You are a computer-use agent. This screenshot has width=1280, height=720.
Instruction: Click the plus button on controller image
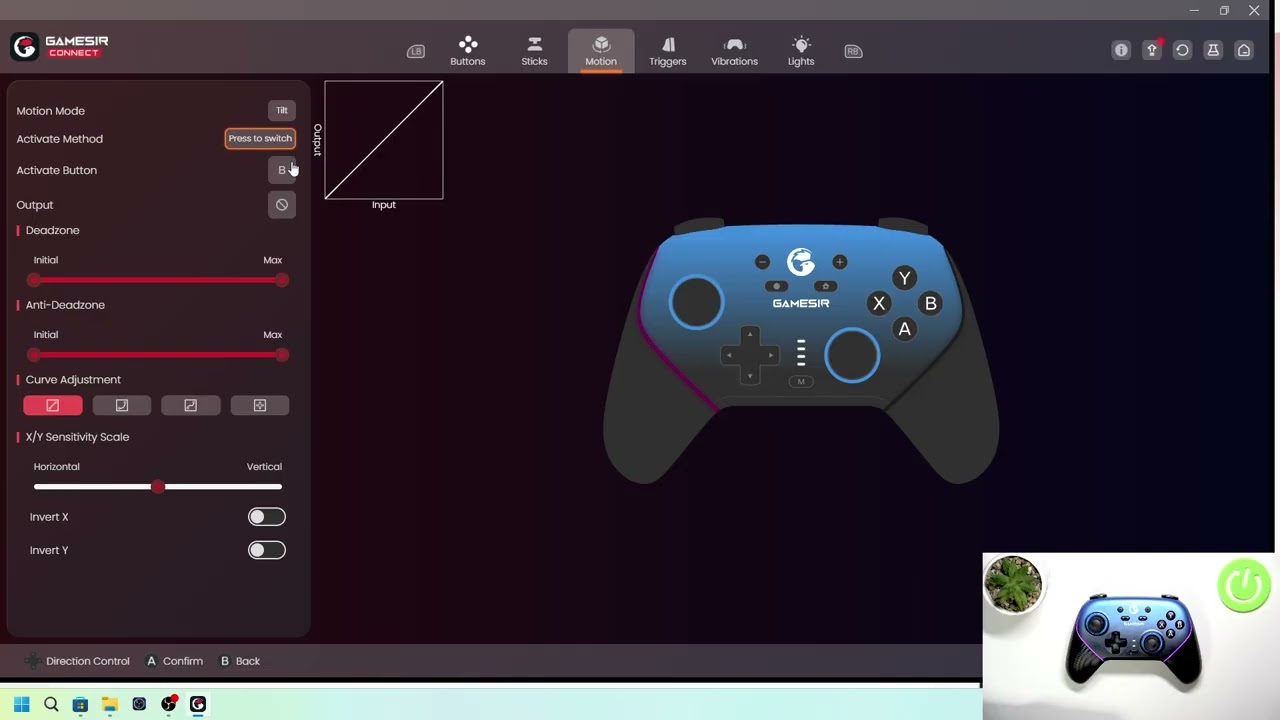click(x=839, y=262)
